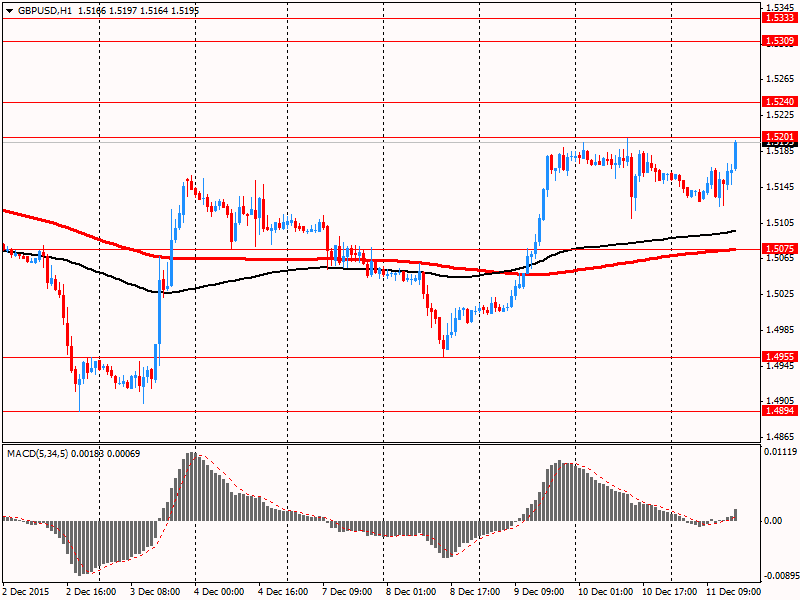This screenshot has height=600, width=800.
Task: Click the 4 Dec 00:00 time label
Action: [219, 592]
